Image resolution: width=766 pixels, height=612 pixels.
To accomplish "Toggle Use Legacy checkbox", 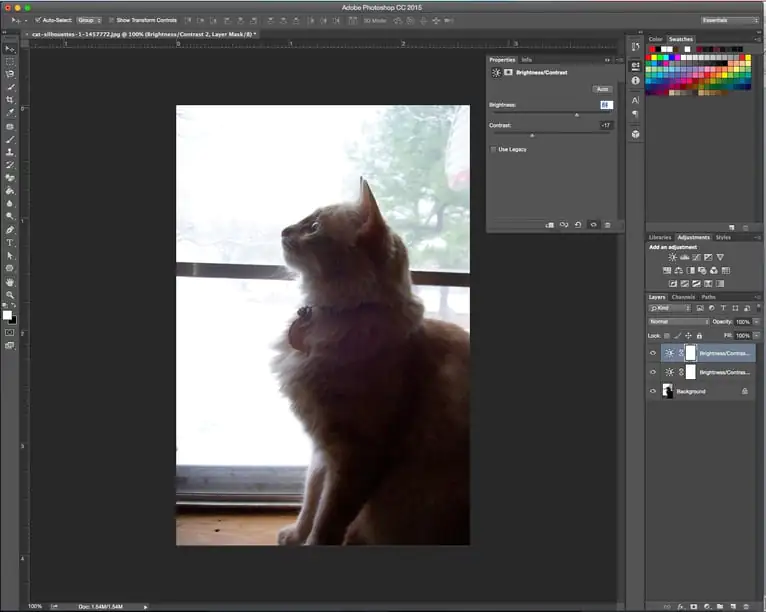I will 493,149.
